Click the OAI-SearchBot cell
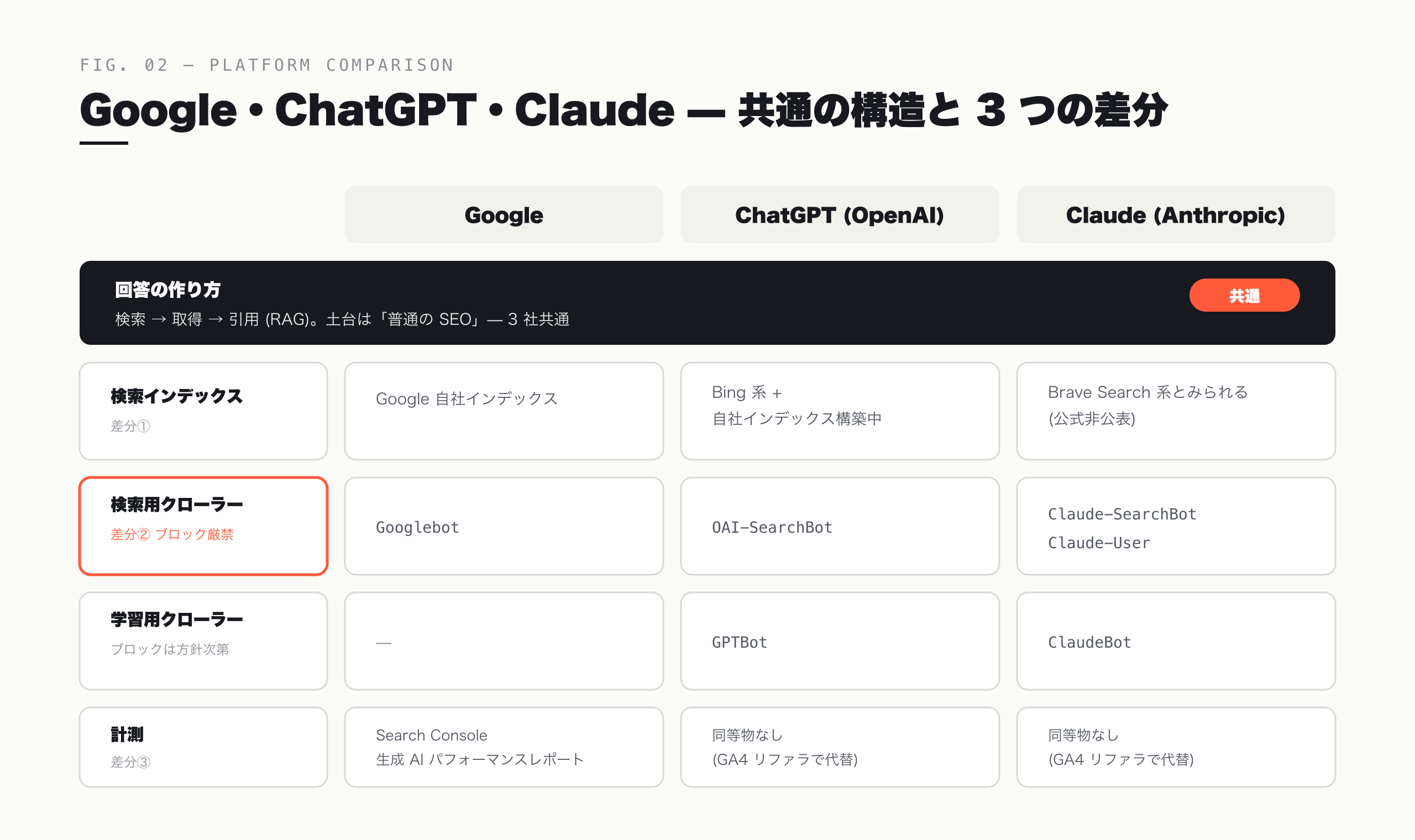 click(x=840, y=527)
